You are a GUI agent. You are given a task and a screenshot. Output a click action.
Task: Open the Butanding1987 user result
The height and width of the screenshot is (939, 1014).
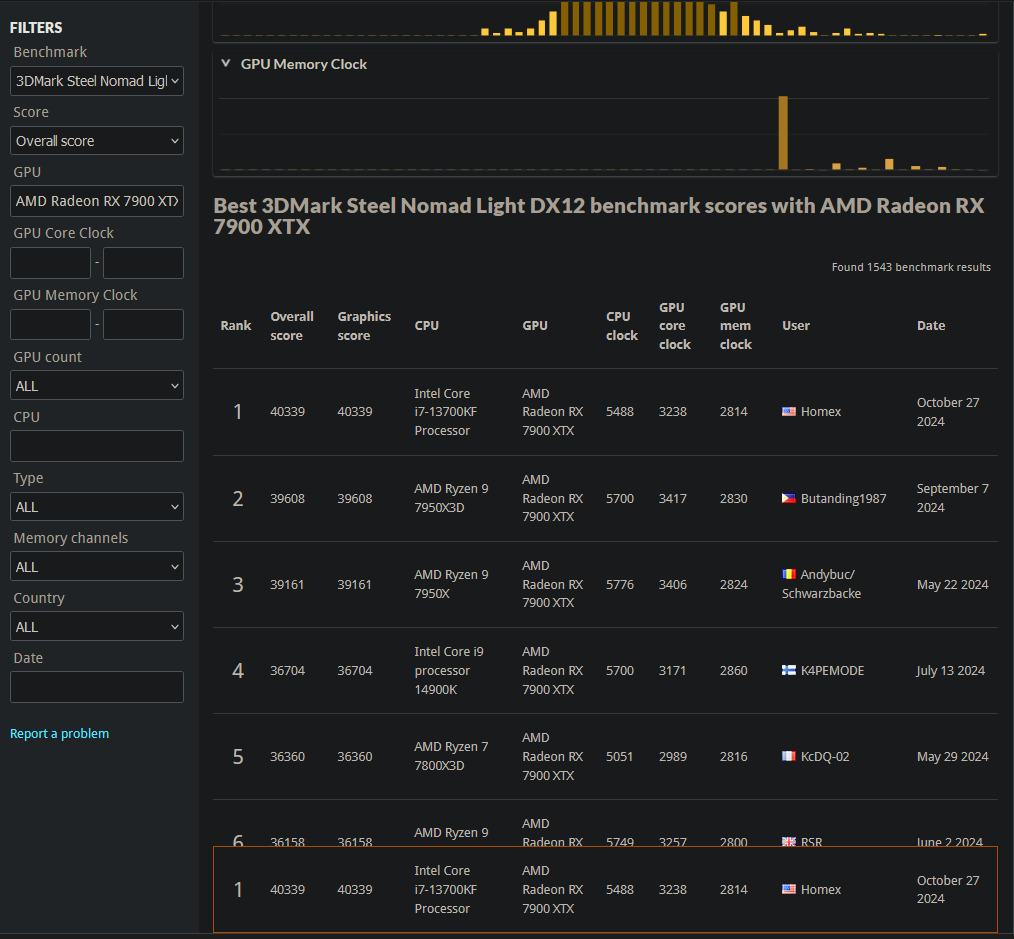[843, 498]
